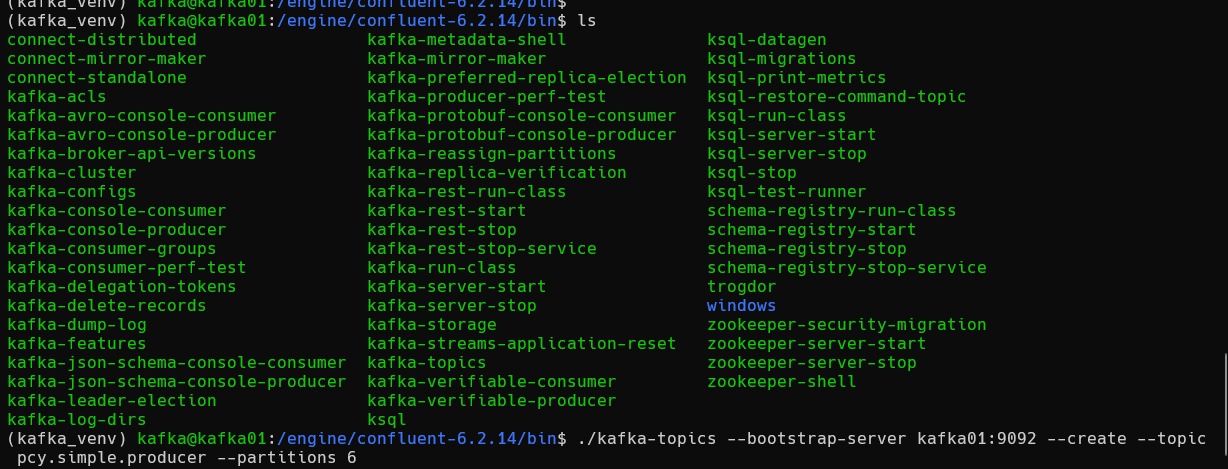Click the kafka-server-start script name
1228x469 pixels.
[x=456, y=287]
